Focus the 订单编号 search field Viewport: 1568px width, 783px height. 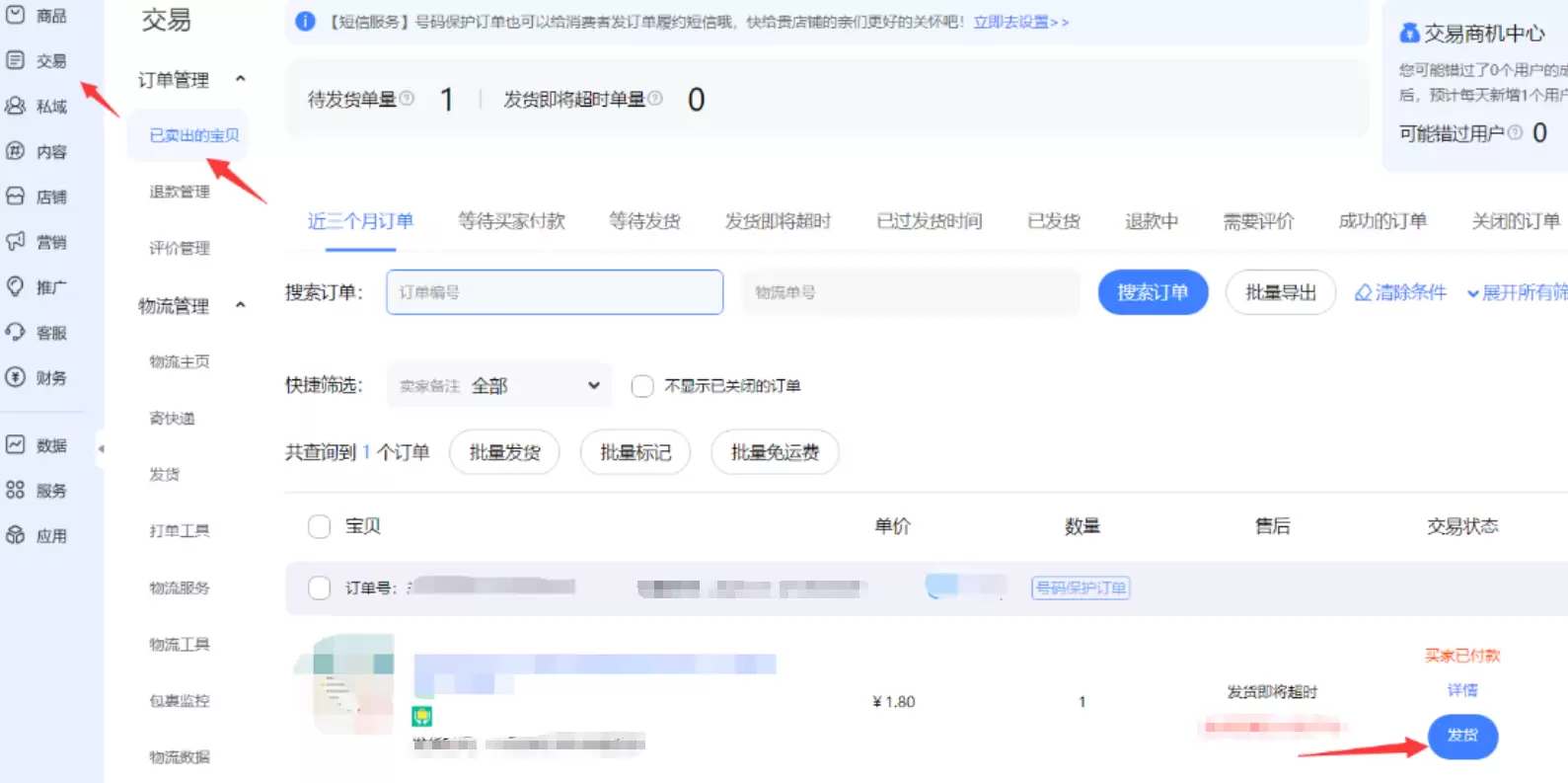click(555, 292)
